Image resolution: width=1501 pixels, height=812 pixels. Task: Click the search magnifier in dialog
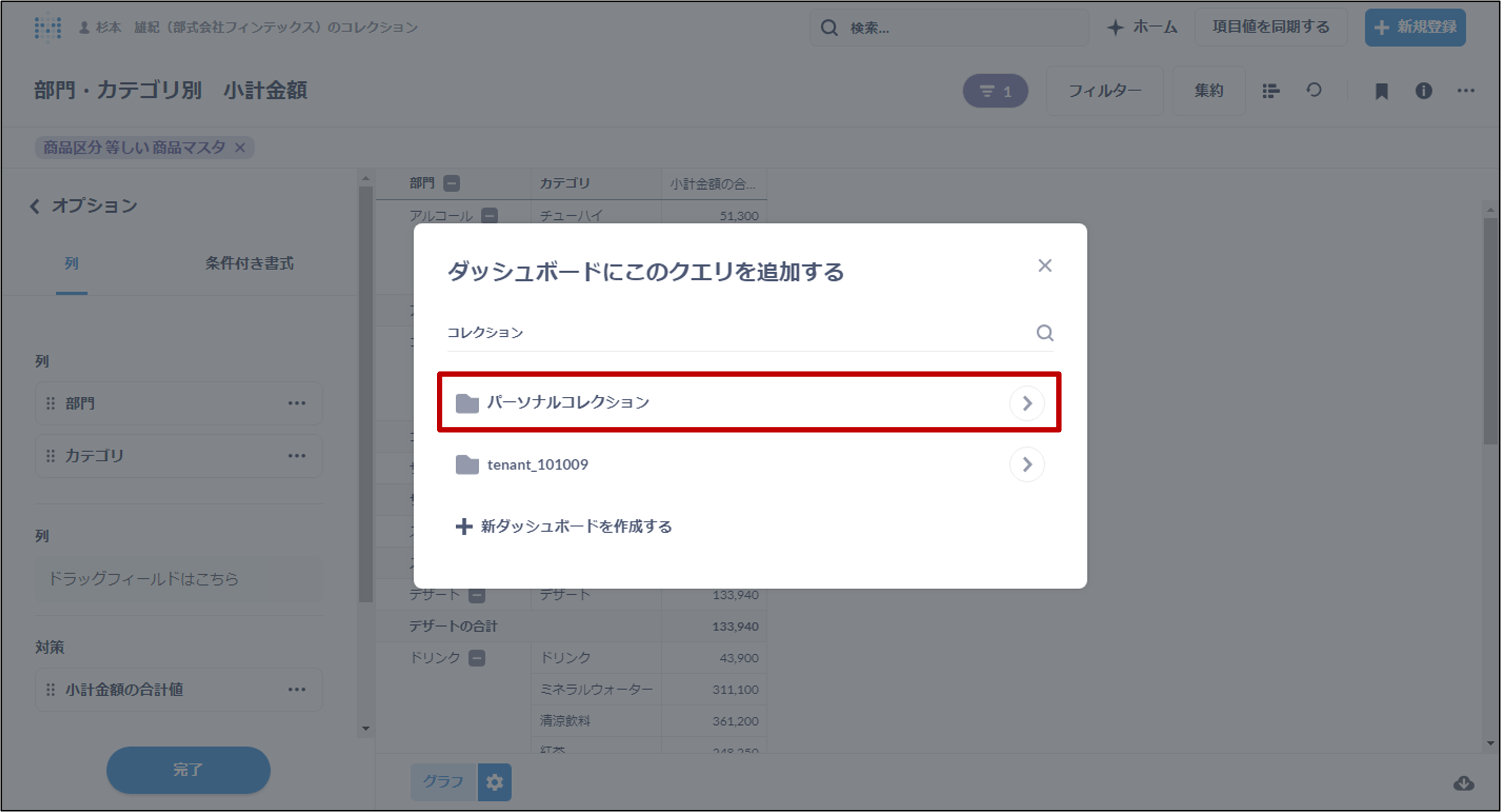click(x=1044, y=333)
